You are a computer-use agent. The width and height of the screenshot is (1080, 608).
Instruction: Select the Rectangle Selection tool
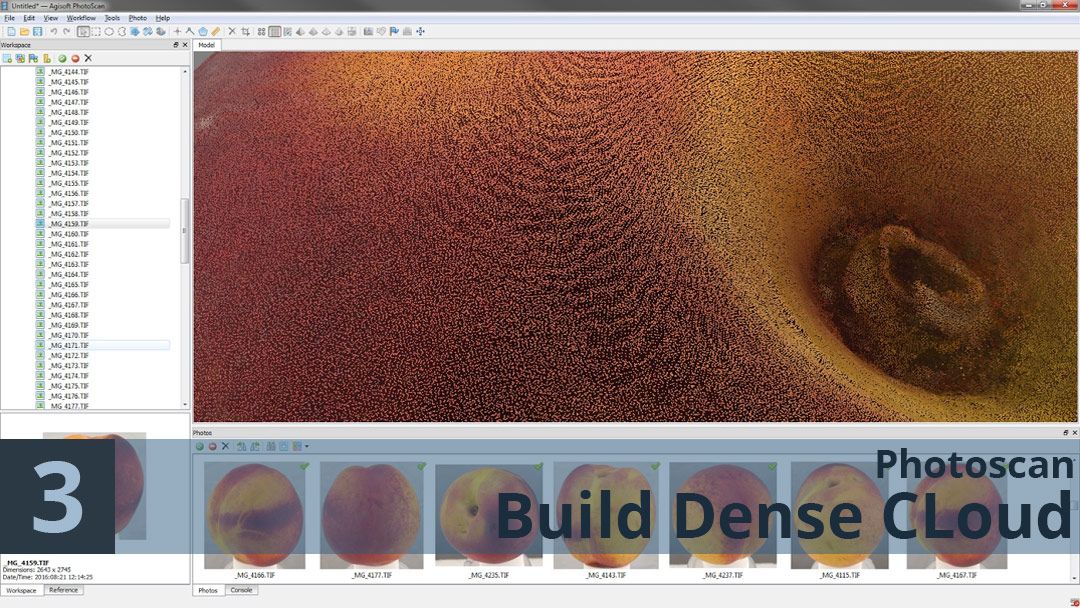pos(96,32)
